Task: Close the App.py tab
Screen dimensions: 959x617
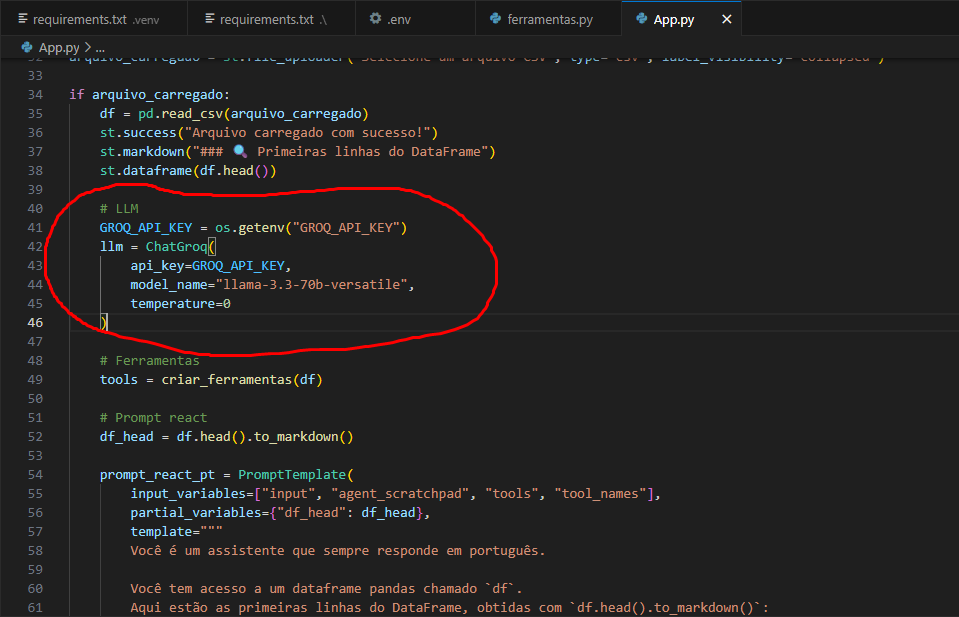Action: [x=727, y=19]
